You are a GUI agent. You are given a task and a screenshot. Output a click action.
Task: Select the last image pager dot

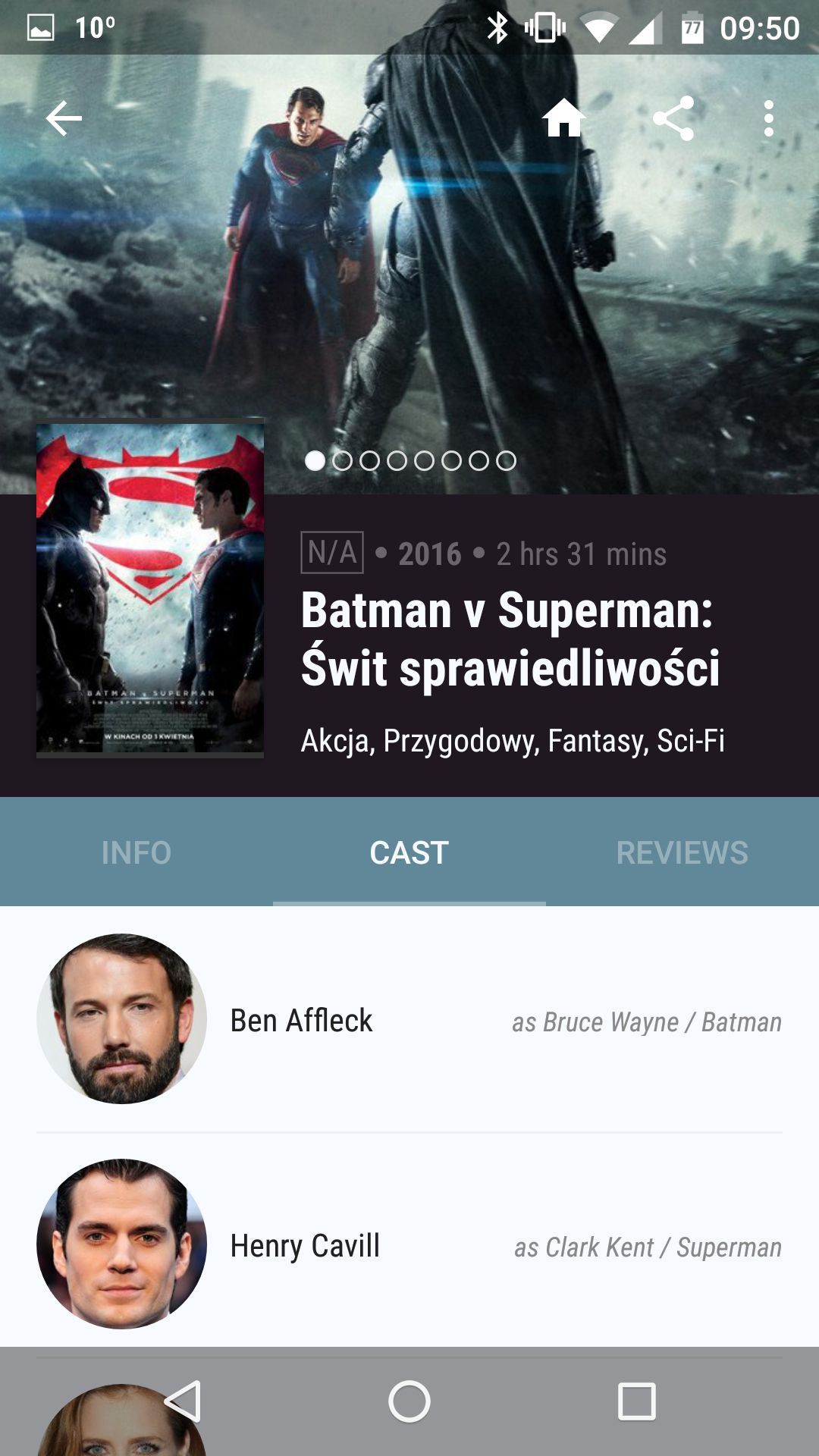[x=506, y=460]
